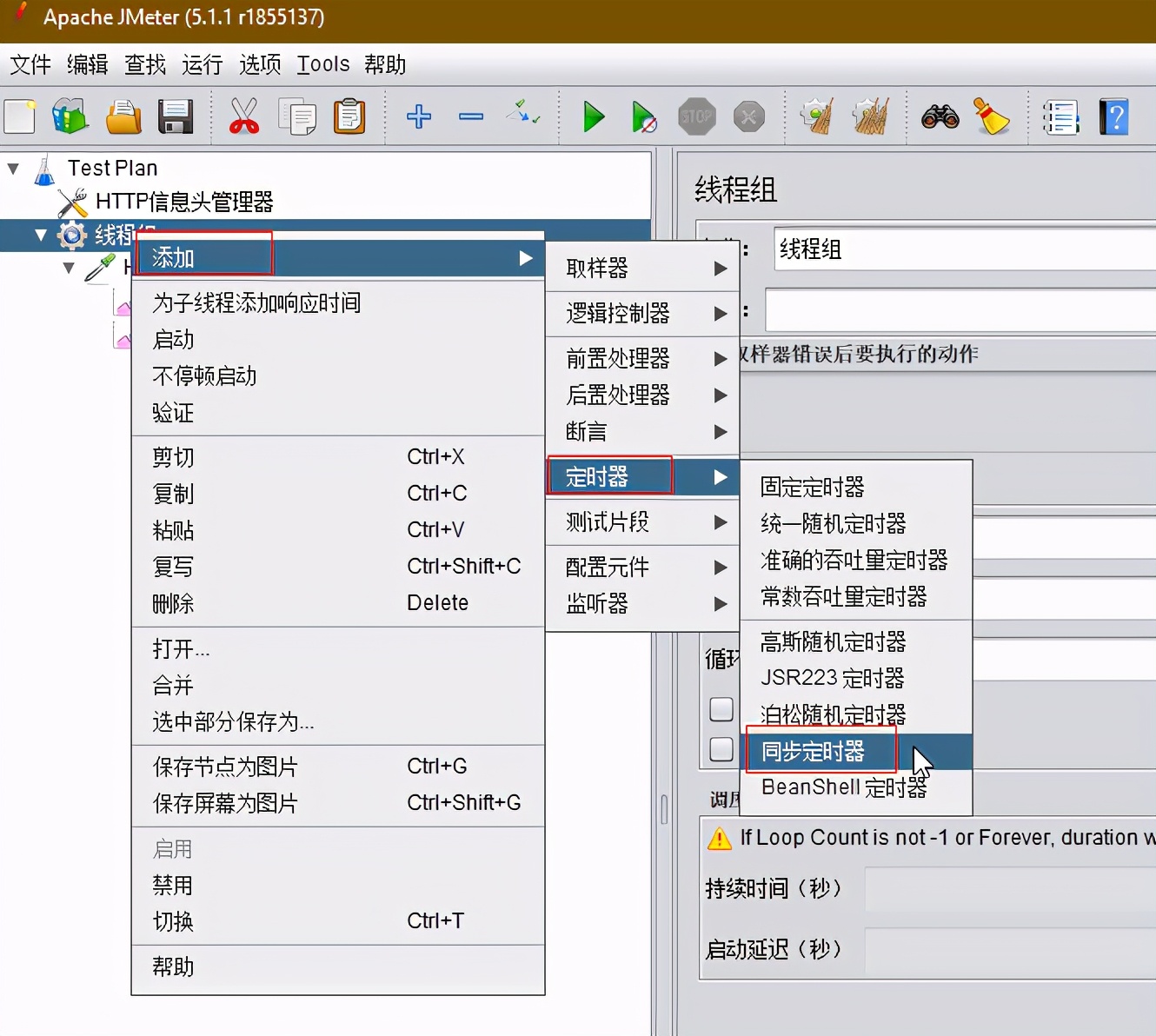Open the 选项 menu

point(260,64)
